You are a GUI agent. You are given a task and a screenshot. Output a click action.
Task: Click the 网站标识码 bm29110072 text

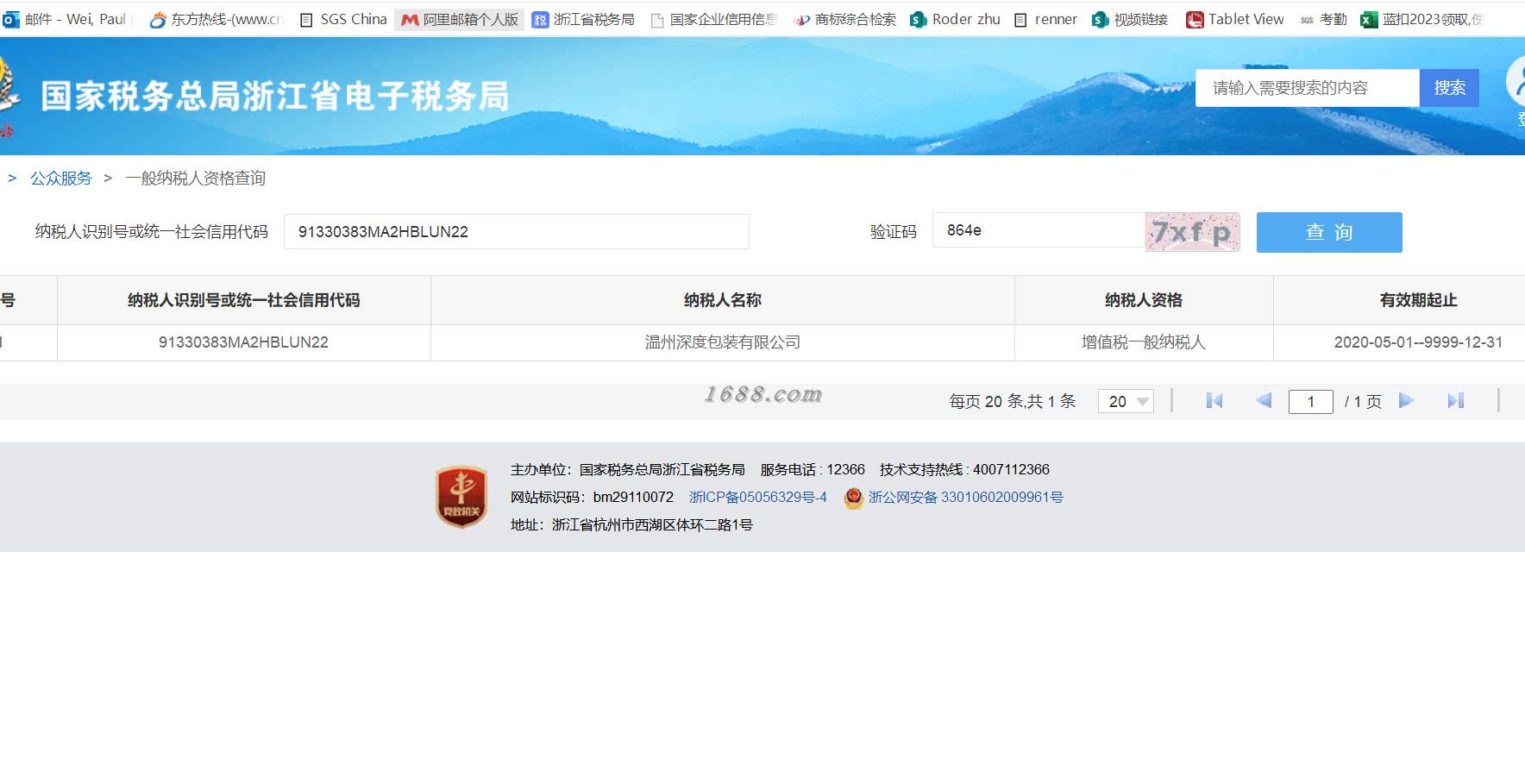coord(592,498)
